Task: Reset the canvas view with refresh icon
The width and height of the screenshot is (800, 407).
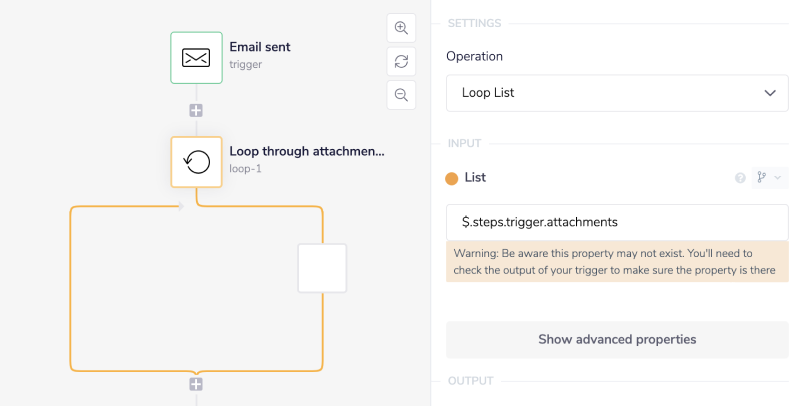Action: coord(401,61)
